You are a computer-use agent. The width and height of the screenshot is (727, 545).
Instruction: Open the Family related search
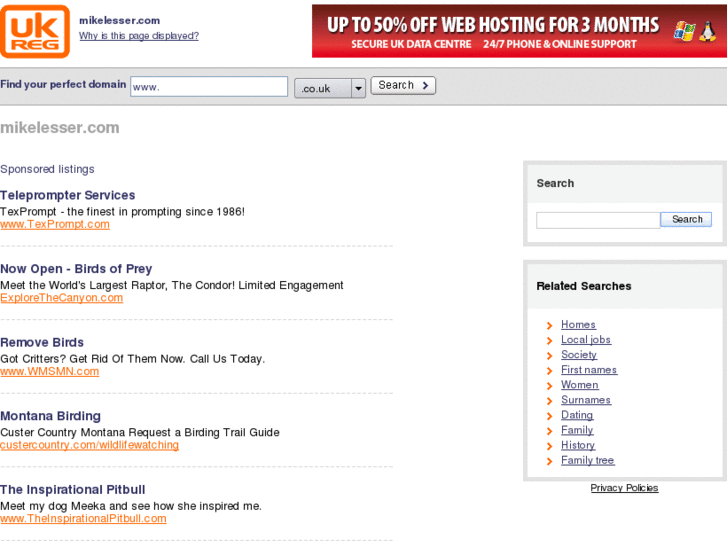pos(577,430)
